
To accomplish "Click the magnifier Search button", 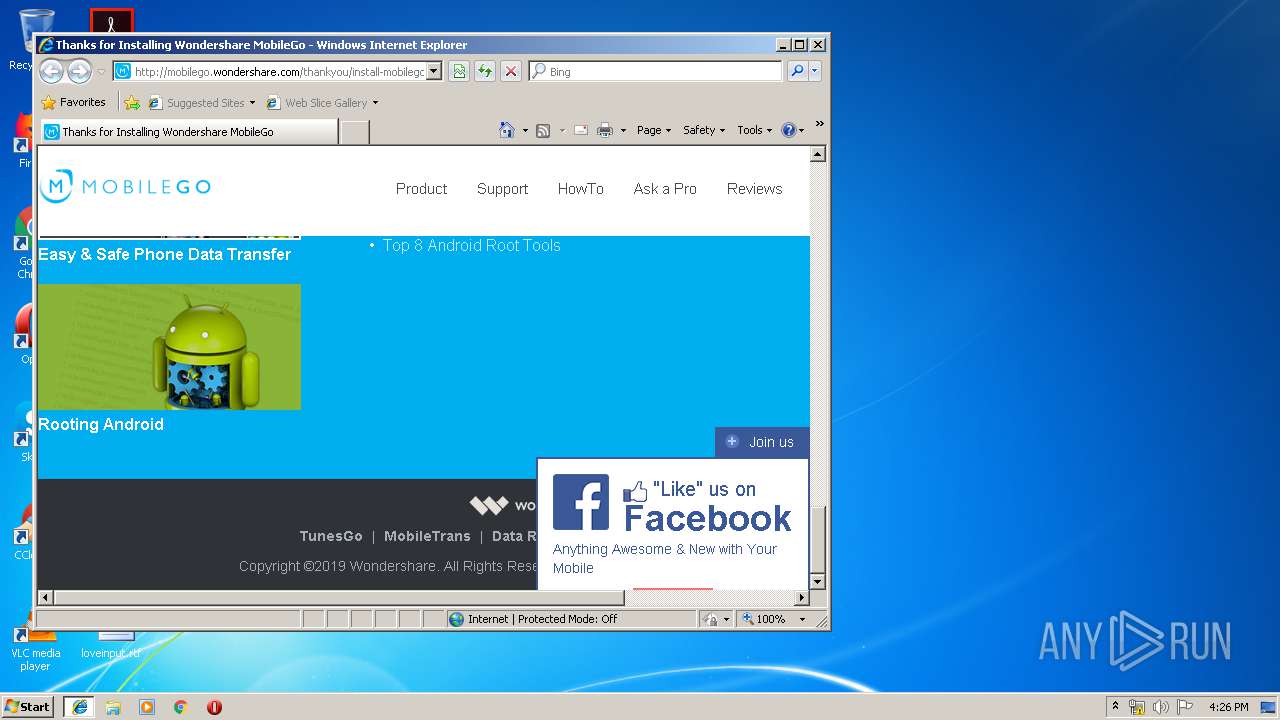I will click(x=797, y=72).
